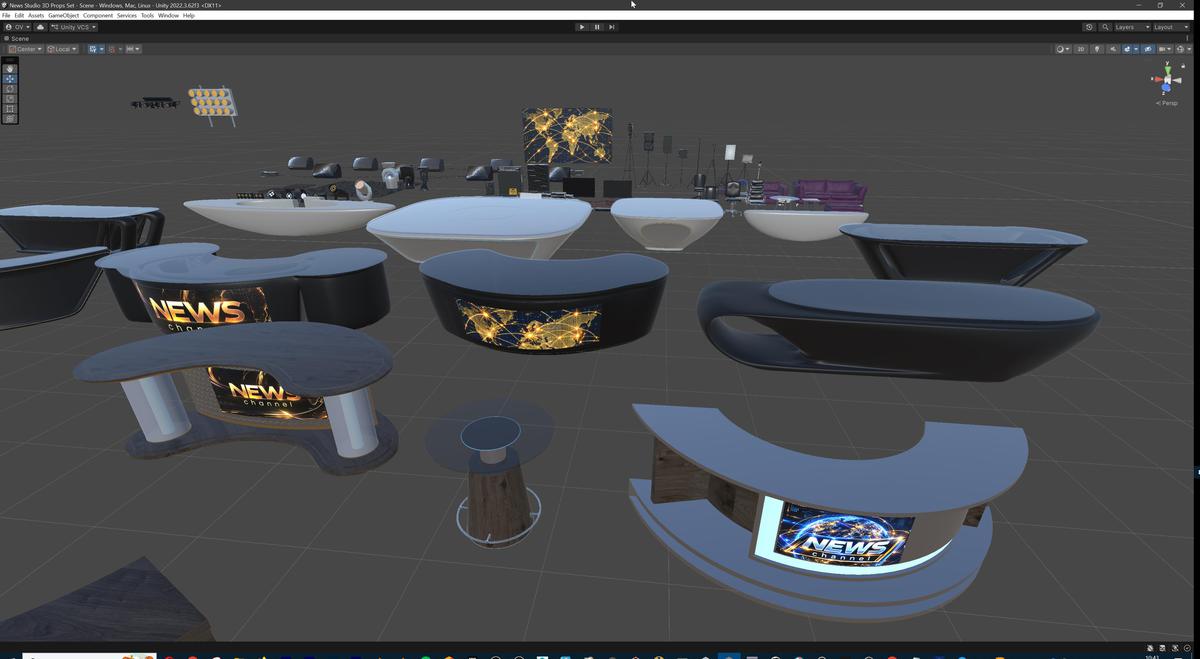Open the Help menu
Image resolution: width=1200 pixels, height=659 pixels.
(x=189, y=16)
